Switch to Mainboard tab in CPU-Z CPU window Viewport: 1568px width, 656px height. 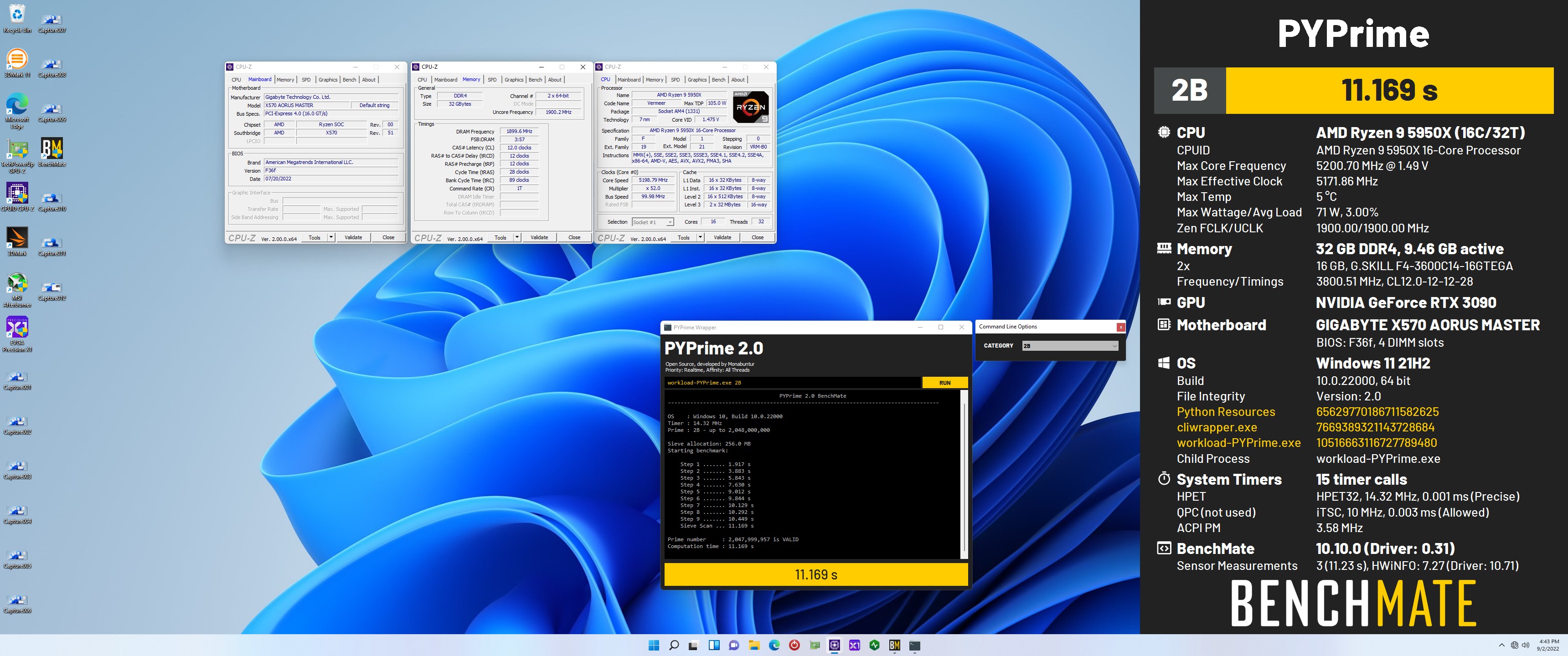coord(629,80)
